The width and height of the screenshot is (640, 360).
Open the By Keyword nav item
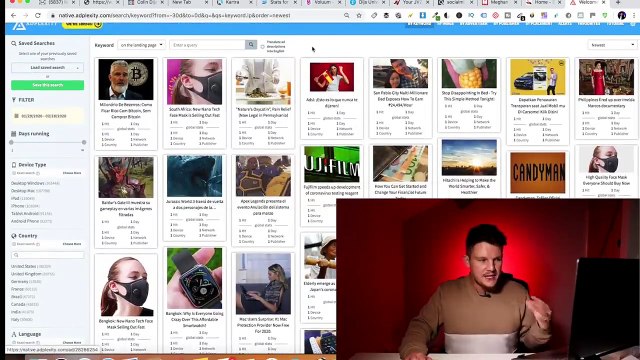tap(419, 24)
